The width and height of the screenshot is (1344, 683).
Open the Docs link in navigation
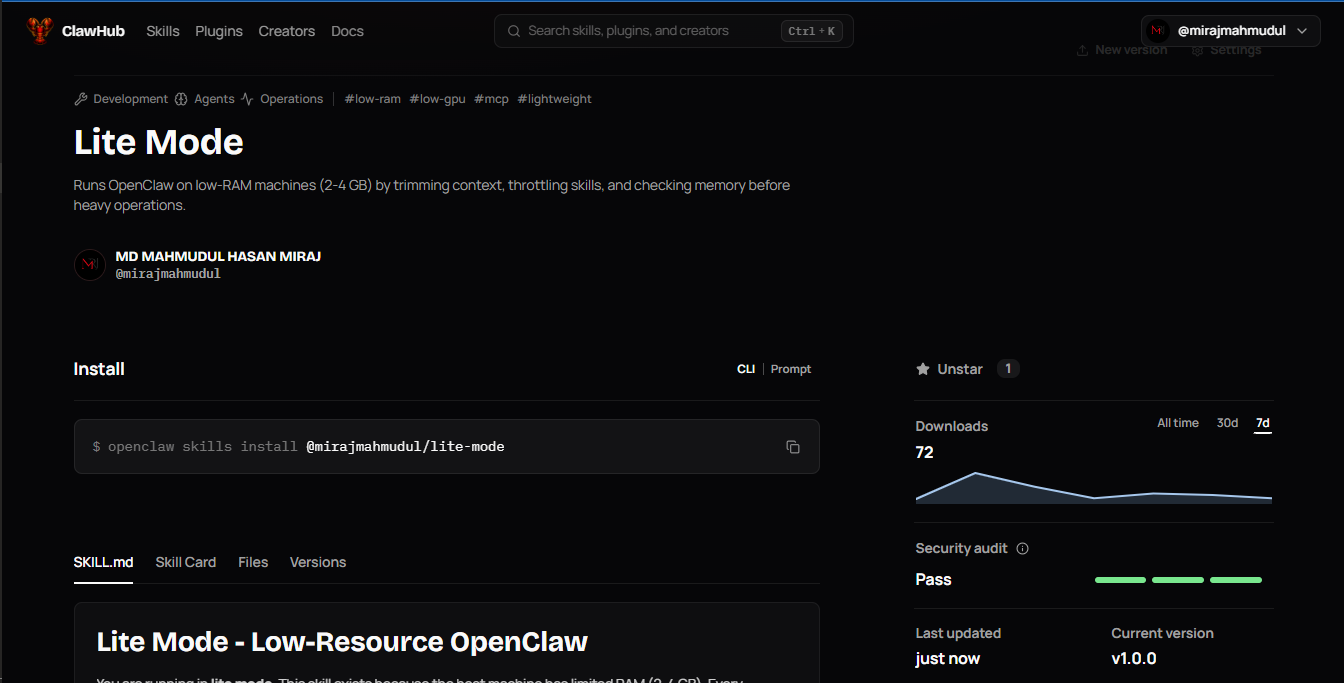pyautogui.click(x=347, y=31)
